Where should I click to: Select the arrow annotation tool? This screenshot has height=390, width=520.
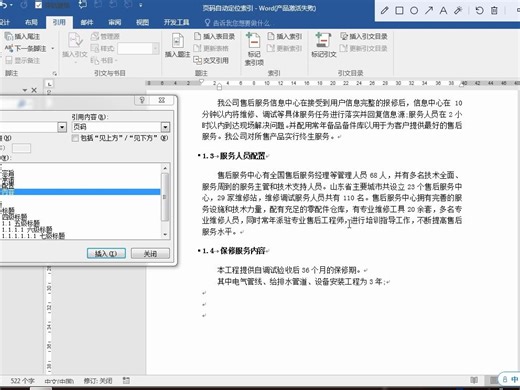coord(429,10)
